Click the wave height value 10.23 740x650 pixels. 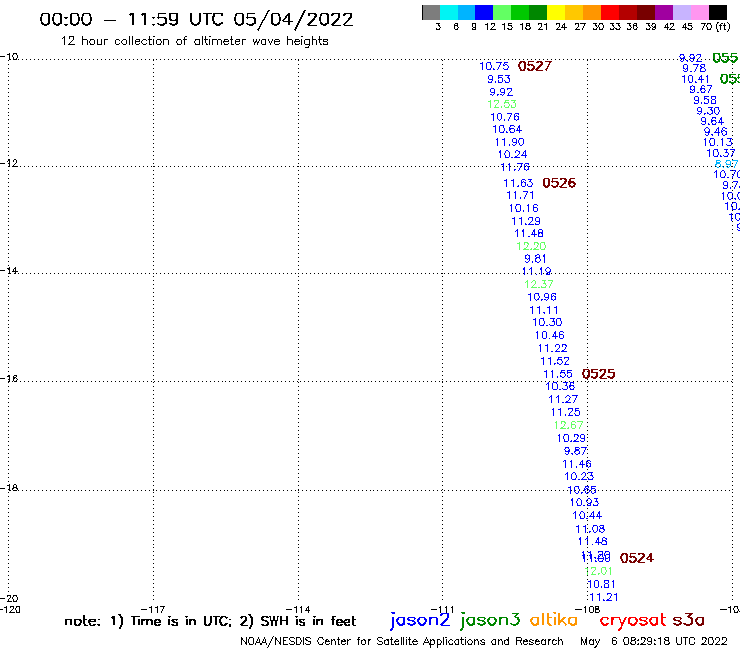[x=579, y=477]
